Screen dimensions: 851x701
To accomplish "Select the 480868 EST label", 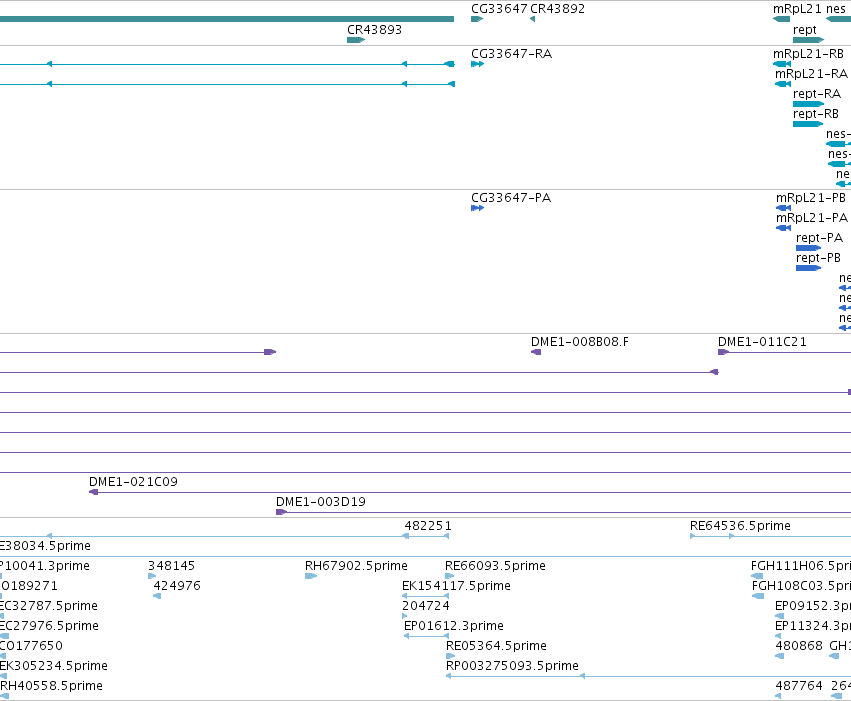I will pyautogui.click(x=799, y=646).
